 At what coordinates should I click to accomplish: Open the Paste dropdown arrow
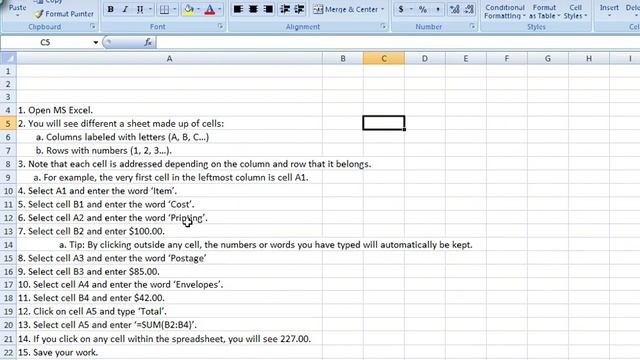18,15
